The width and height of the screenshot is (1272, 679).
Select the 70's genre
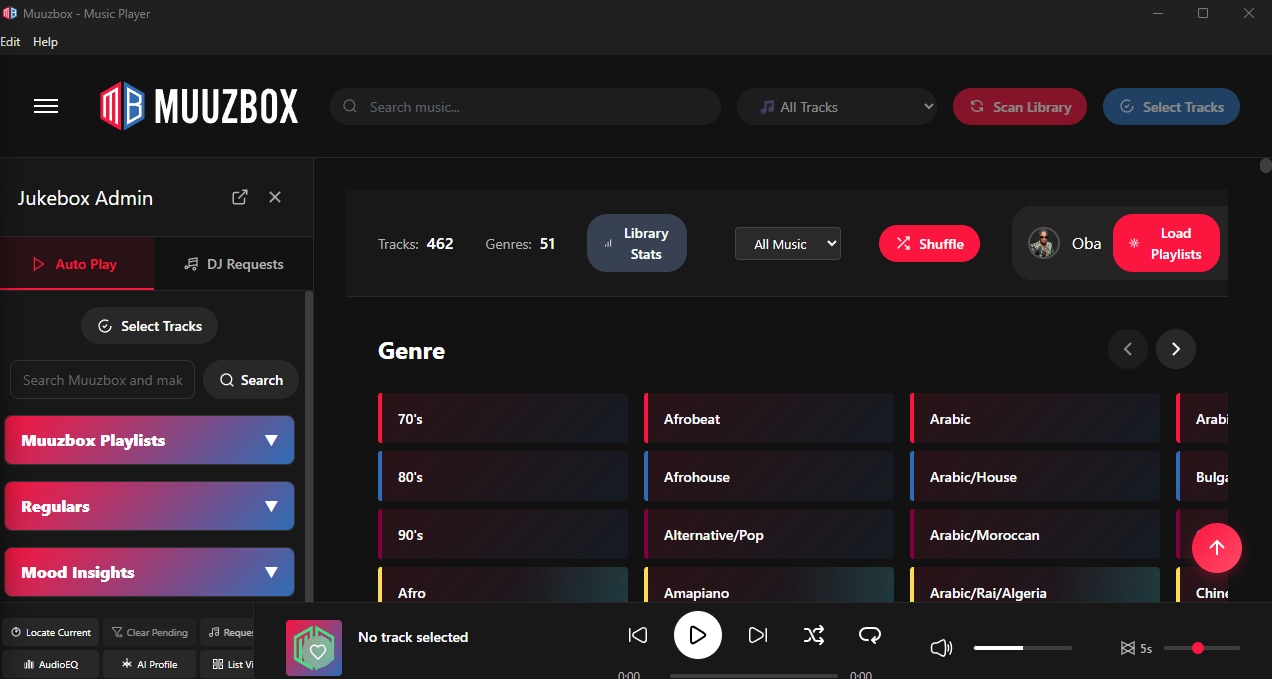click(503, 419)
